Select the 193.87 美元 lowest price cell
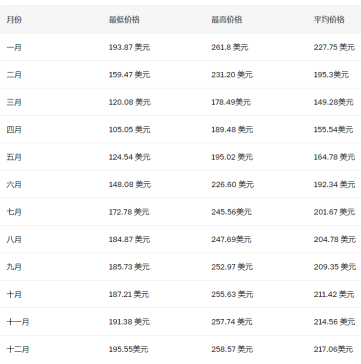Image resolution: width=361 pixels, height=364 pixels. pos(129,47)
